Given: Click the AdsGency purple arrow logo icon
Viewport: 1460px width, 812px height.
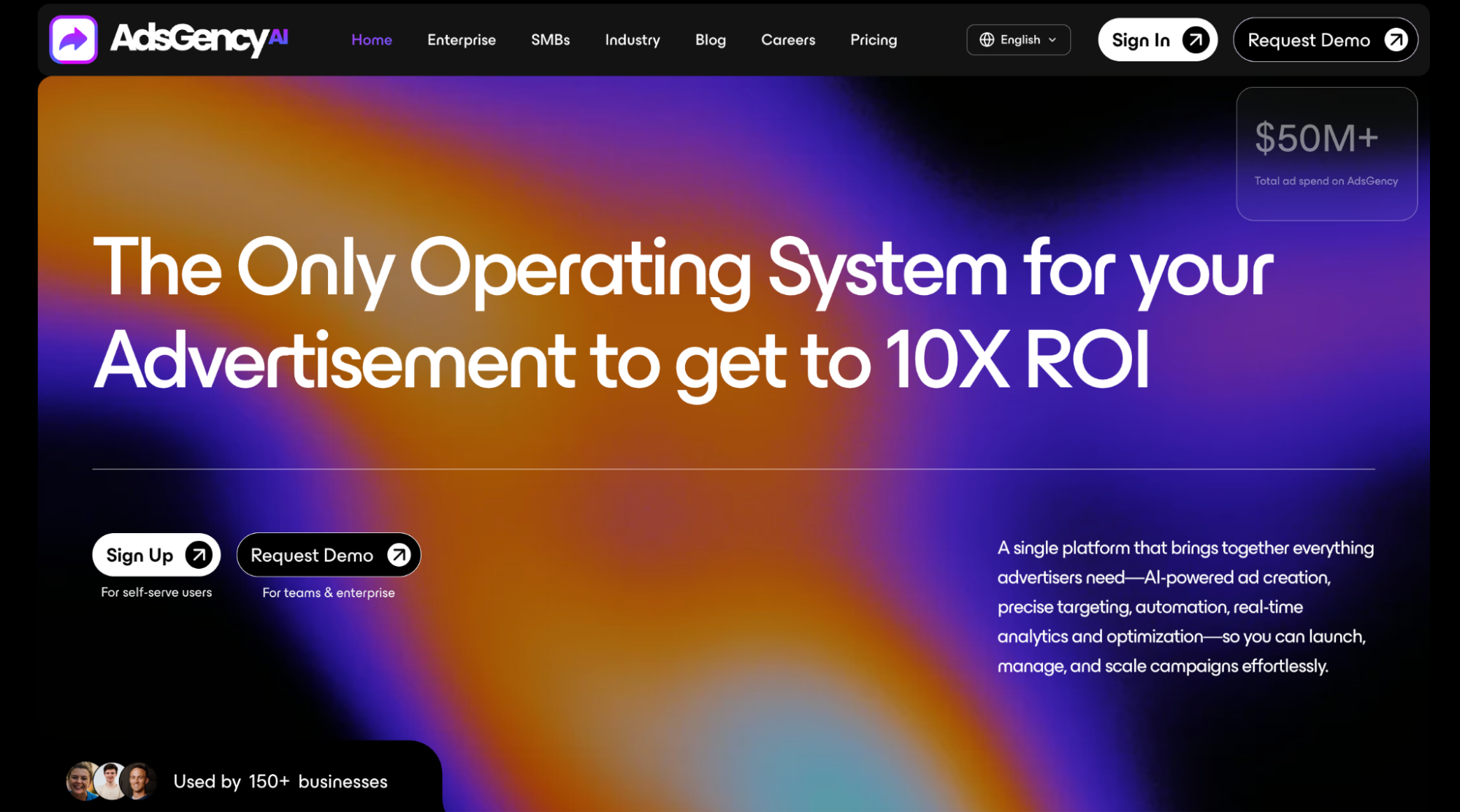Looking at the screenshot, I should pyautogui.click(x=73, y=39).
